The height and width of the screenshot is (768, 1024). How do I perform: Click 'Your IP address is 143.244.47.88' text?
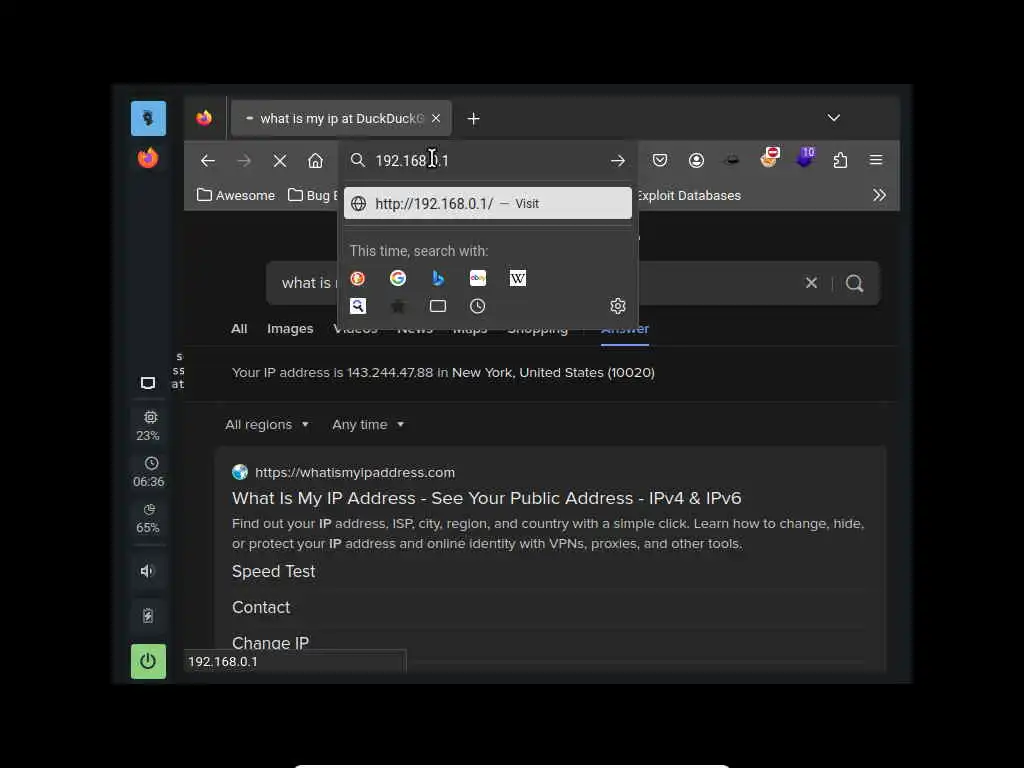(332, 373)
